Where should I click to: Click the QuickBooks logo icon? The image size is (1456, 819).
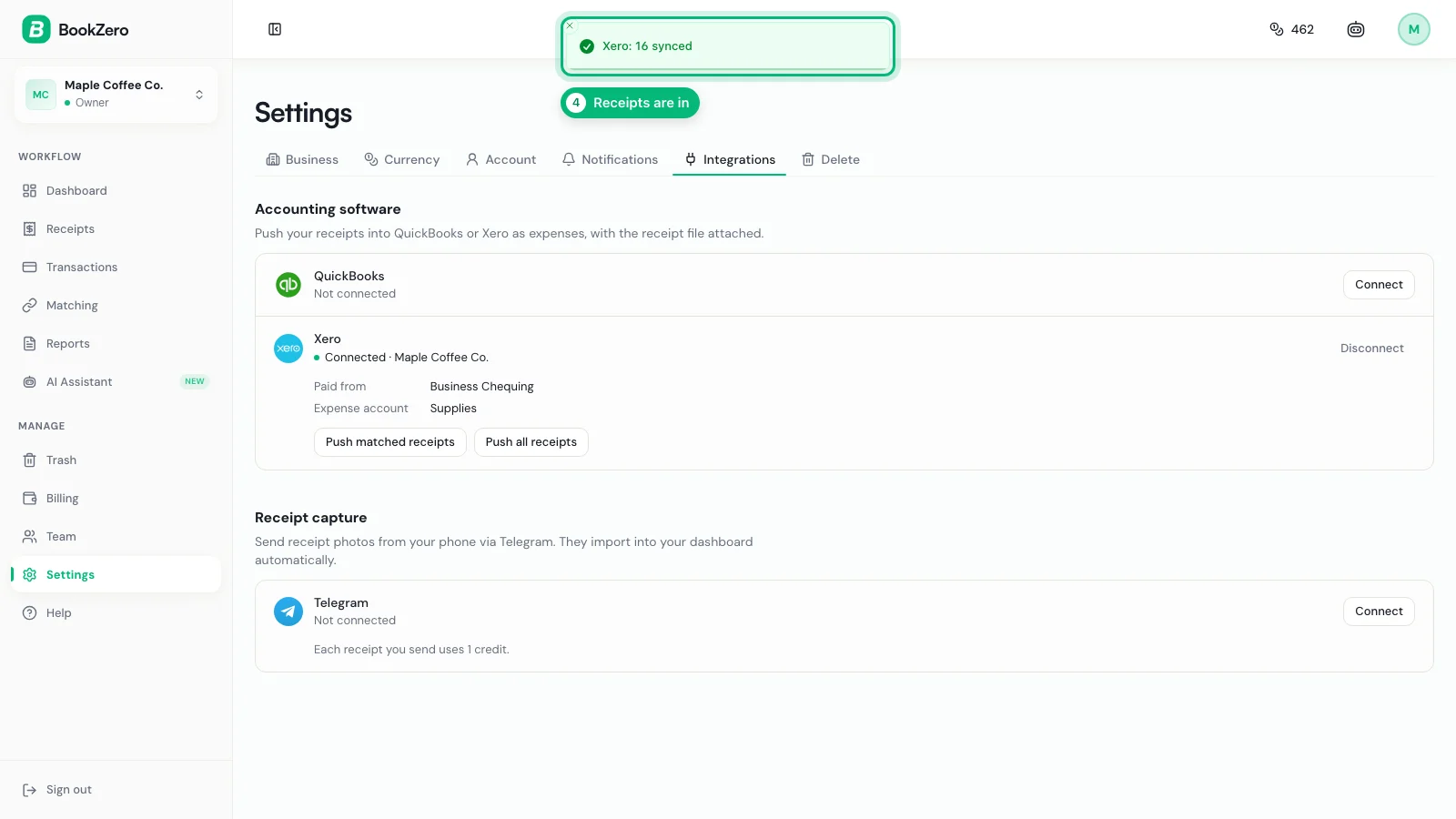pyautogui.click(x=288, y=285)
